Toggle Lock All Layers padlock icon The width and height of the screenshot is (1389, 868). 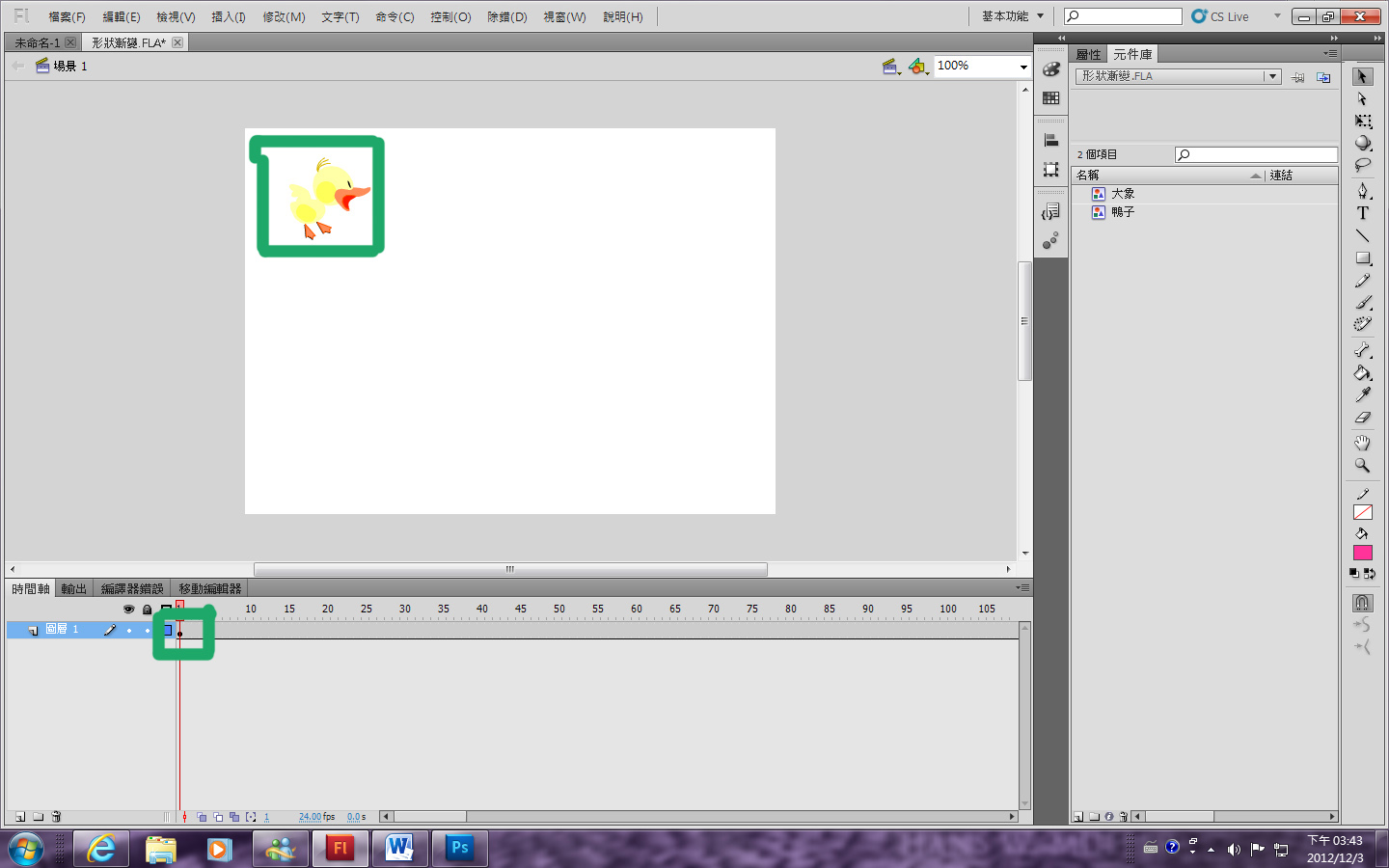[x=147, y=610]
